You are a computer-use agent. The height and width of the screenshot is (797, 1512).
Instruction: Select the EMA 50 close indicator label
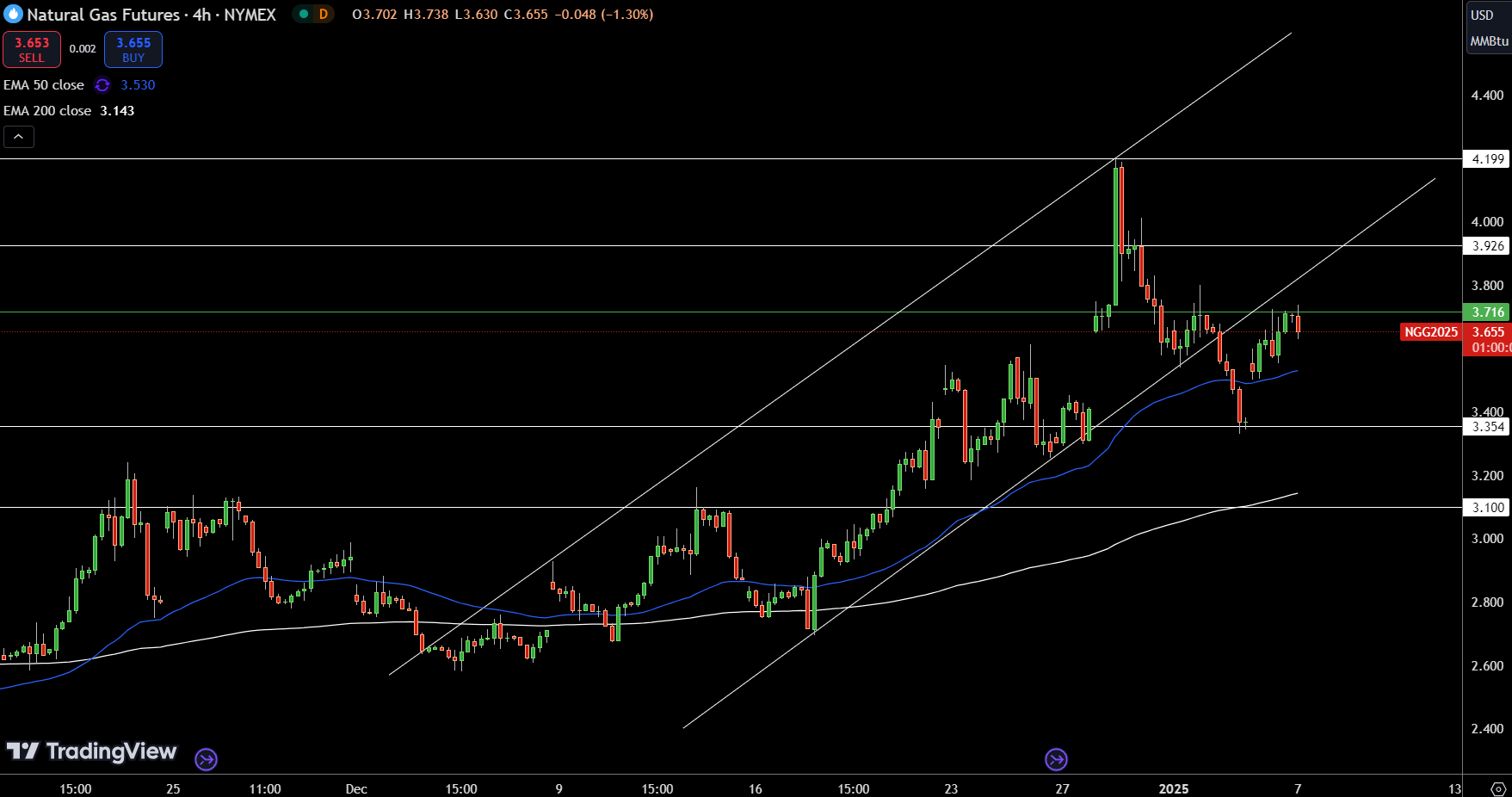click(44, 85)
